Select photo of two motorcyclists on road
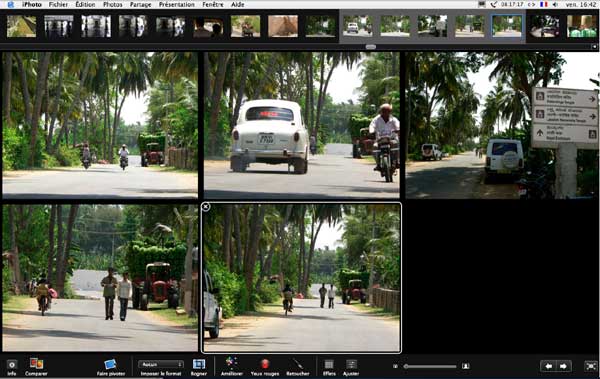The width and height of the screenshot is (600, 379). 100,125
